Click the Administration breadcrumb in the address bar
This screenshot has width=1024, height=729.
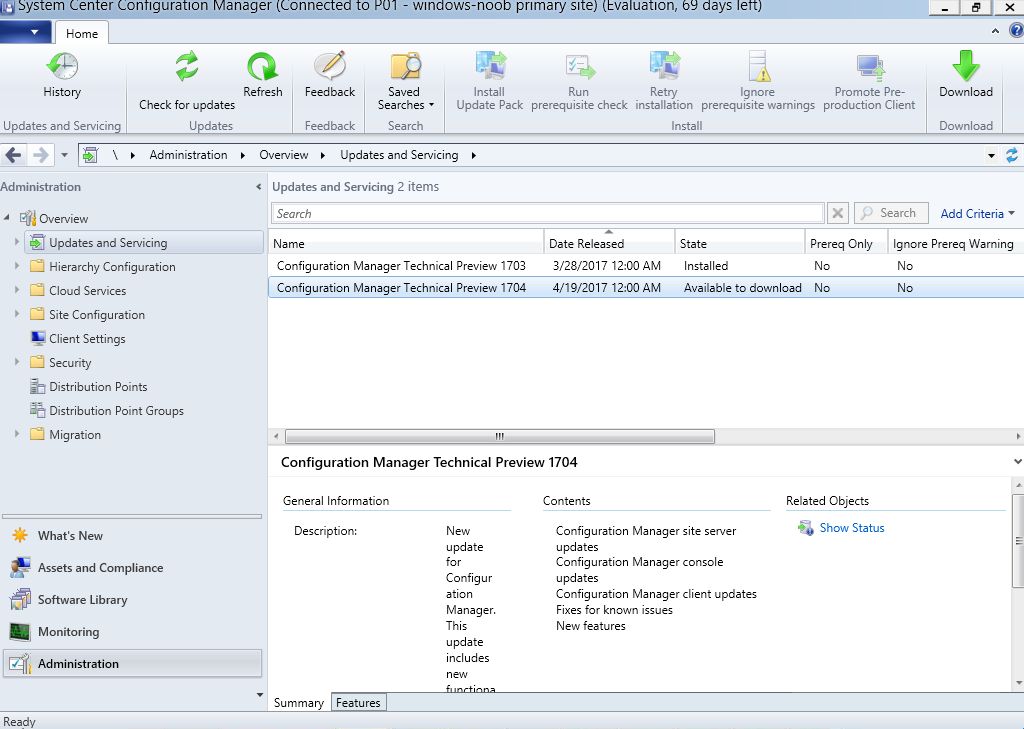[188, 155]
